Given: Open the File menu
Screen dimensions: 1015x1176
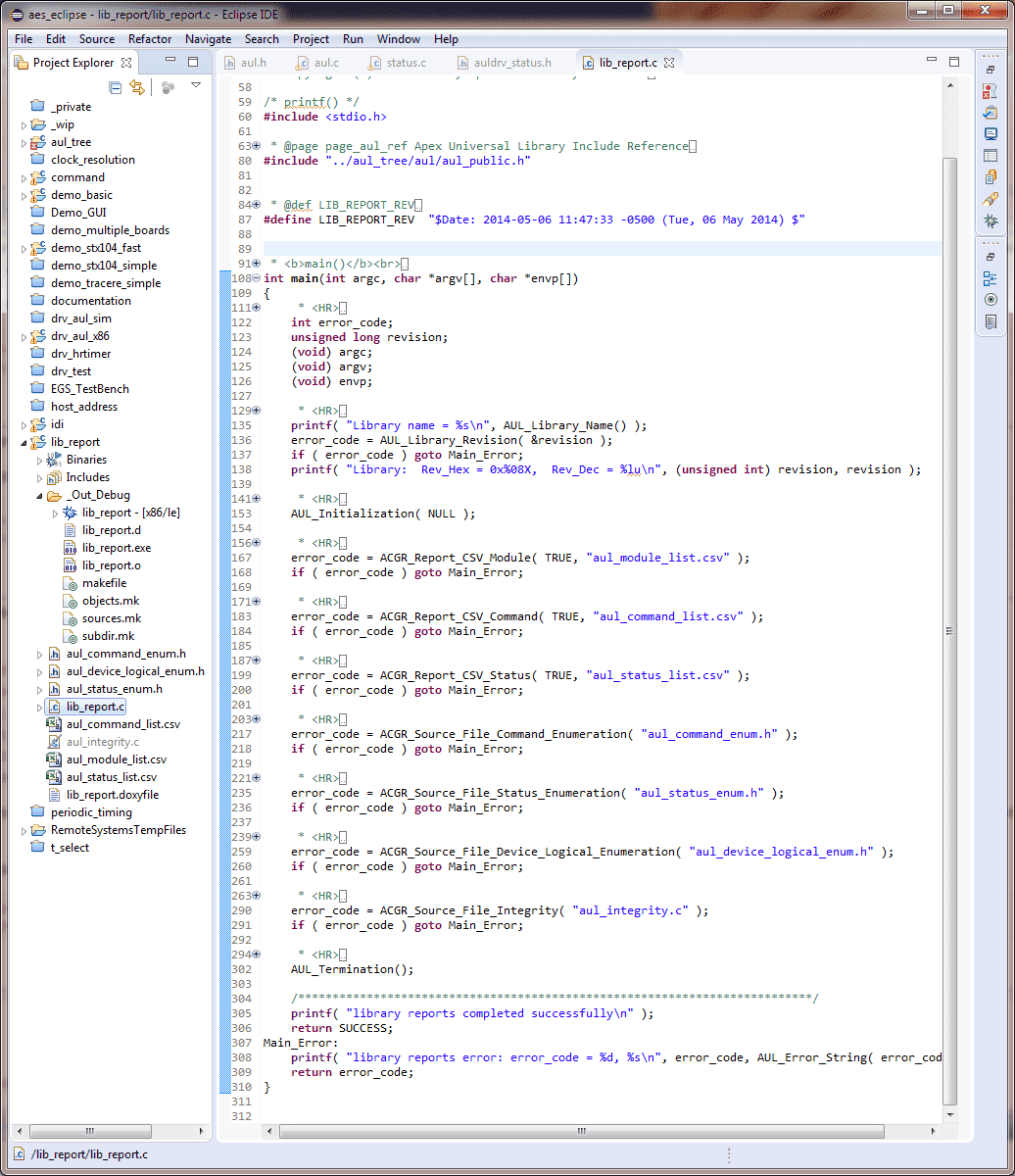Looking at the screenshot, I should pos(24,39).
